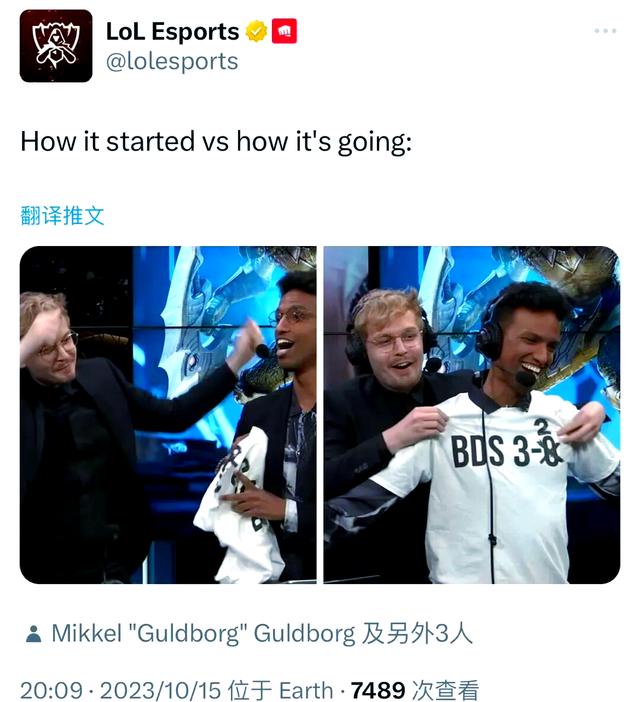The width and height of the screenshot is (640, 702).
Task: Click the 20:09 · 2023/10/15 timestamp
Action: pos(121,690)
